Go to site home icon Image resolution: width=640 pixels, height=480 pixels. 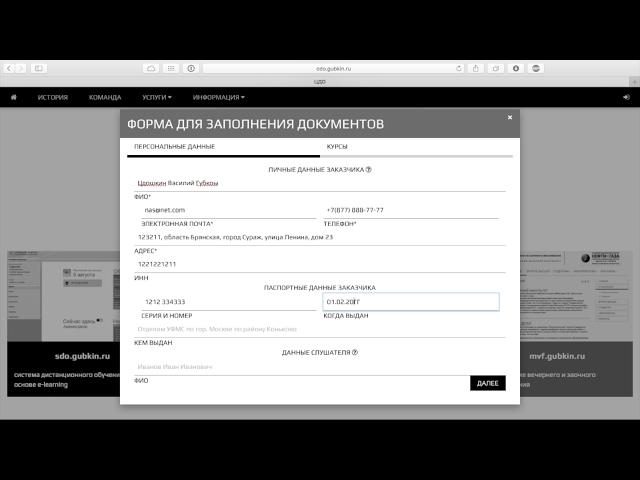pyautogui.click(x=13, y=97)
